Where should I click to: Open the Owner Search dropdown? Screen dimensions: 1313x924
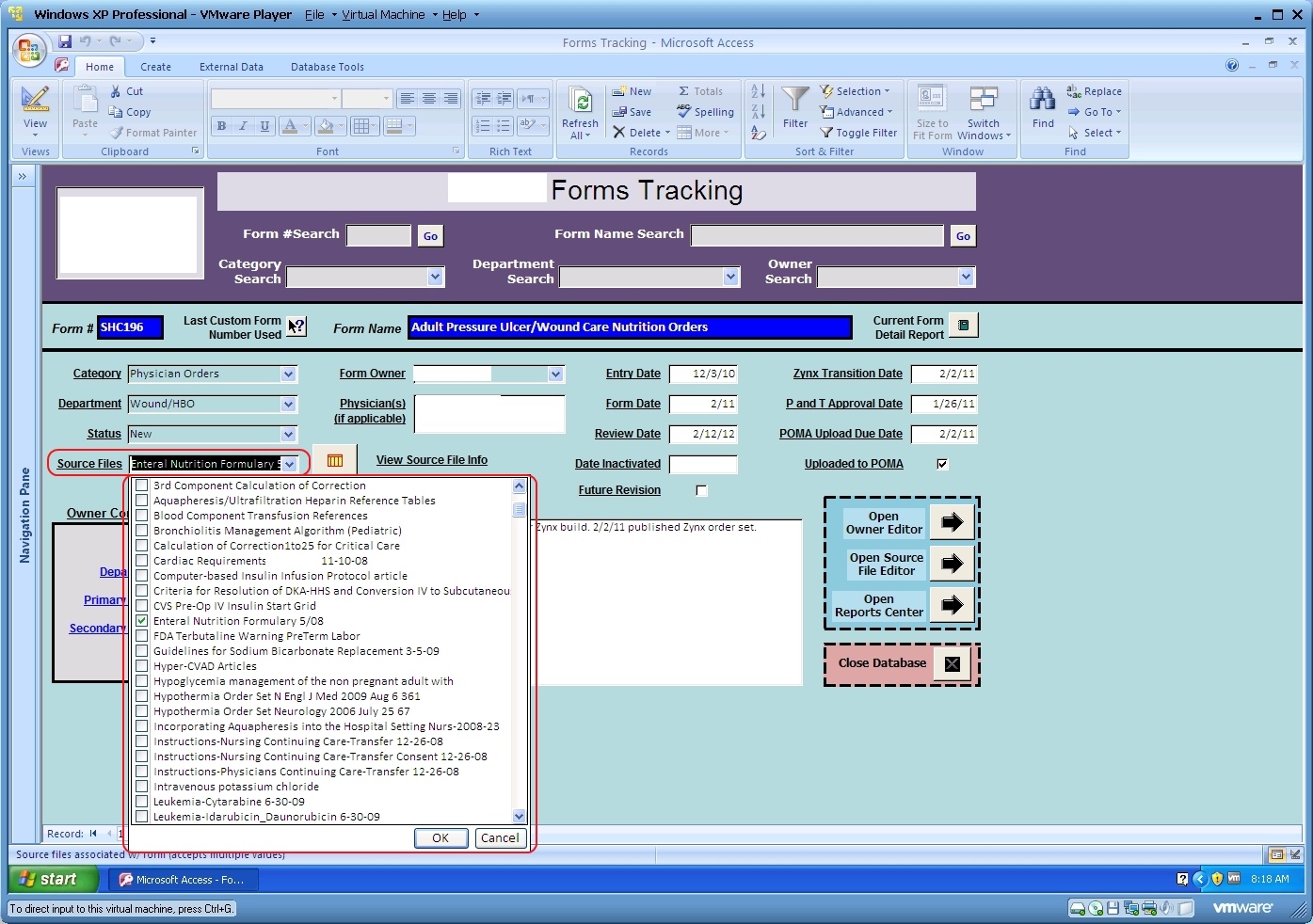click(966, 277)
